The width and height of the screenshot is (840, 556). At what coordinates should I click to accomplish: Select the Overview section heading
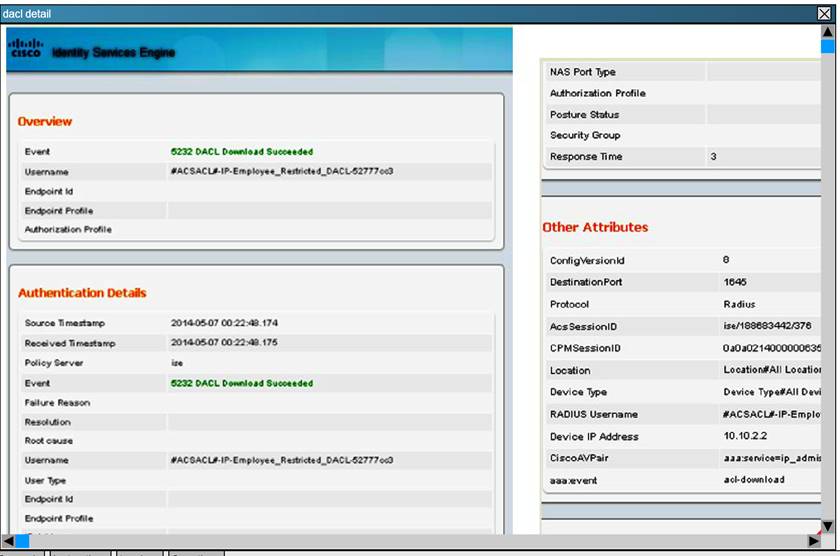pyautogui.click(x=45, y=121)
